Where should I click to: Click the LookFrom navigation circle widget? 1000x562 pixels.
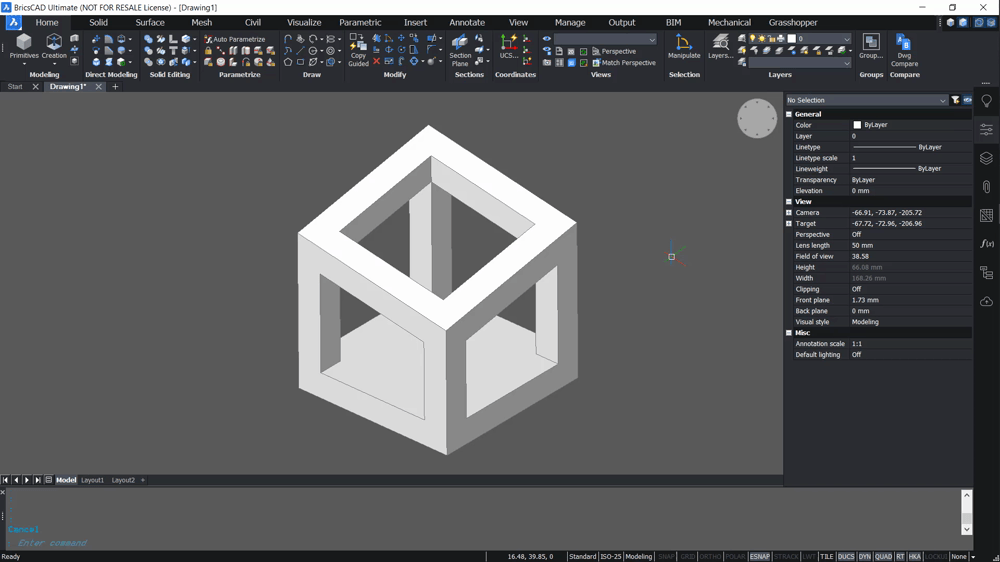757,118
